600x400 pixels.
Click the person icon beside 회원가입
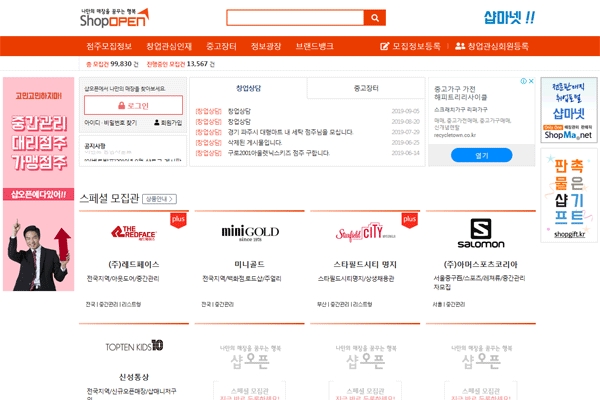[157, 122]
